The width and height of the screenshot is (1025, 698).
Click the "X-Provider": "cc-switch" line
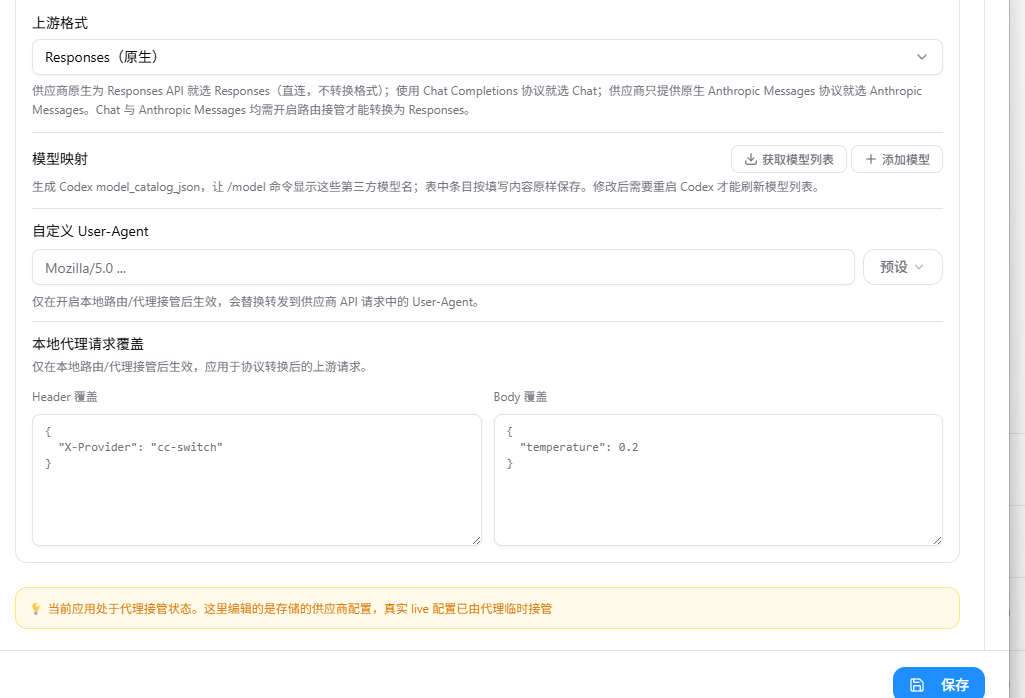[141, 447]
